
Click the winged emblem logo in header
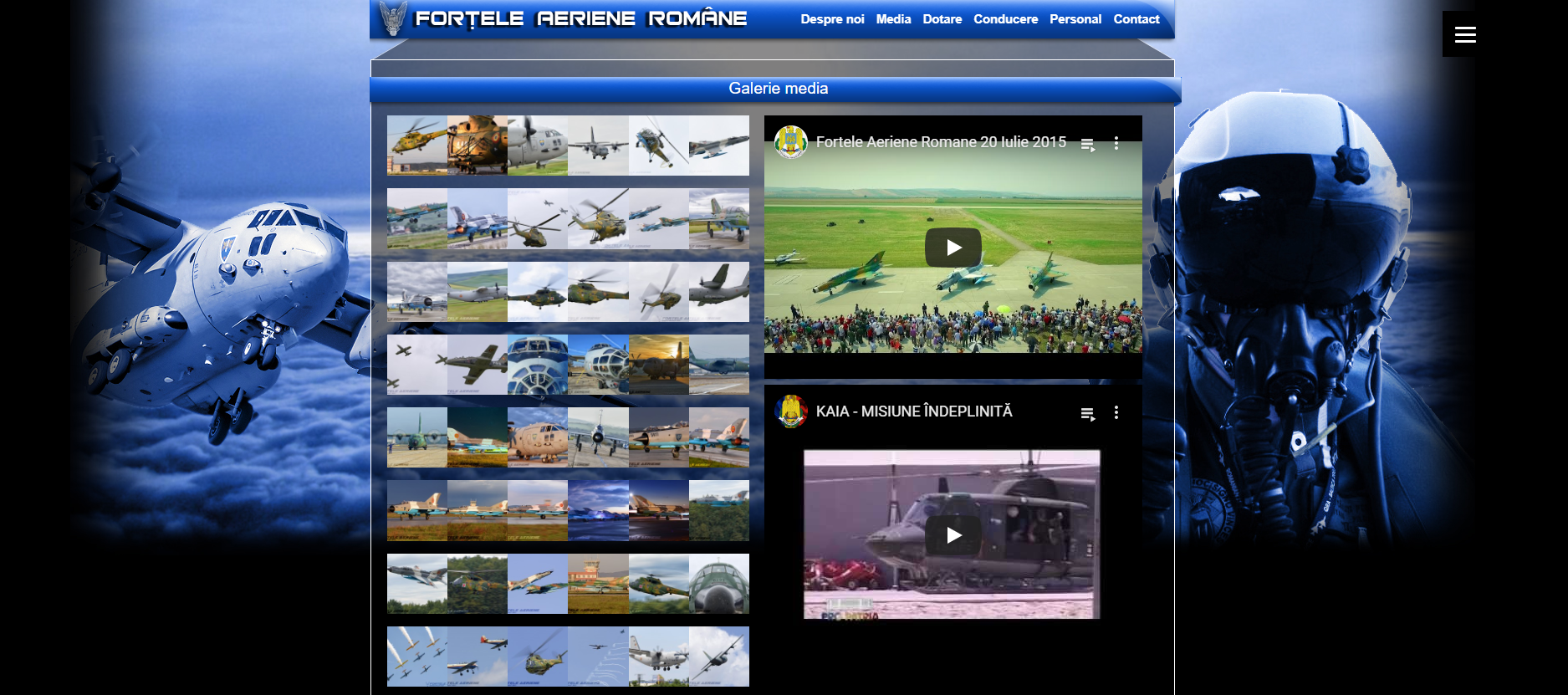click(x=393, y=18)
